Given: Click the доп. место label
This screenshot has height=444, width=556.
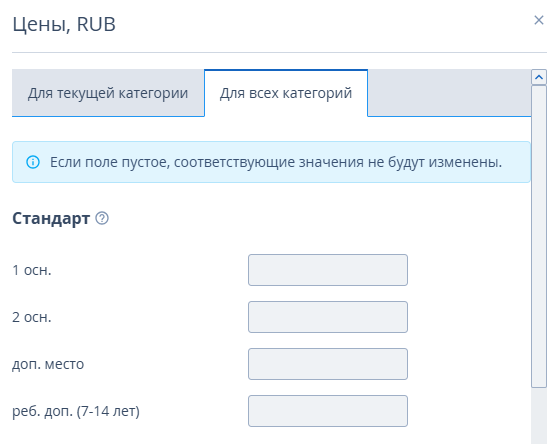Looking at the screenshot, I should [48, 364].
